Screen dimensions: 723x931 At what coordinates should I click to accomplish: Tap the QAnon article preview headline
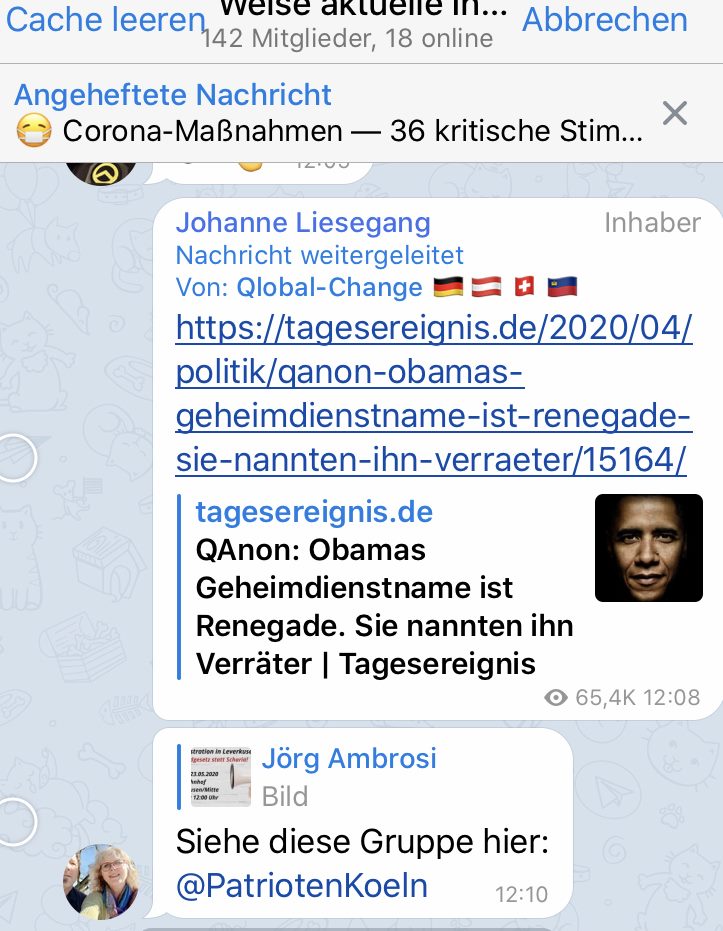pos(384,607)
